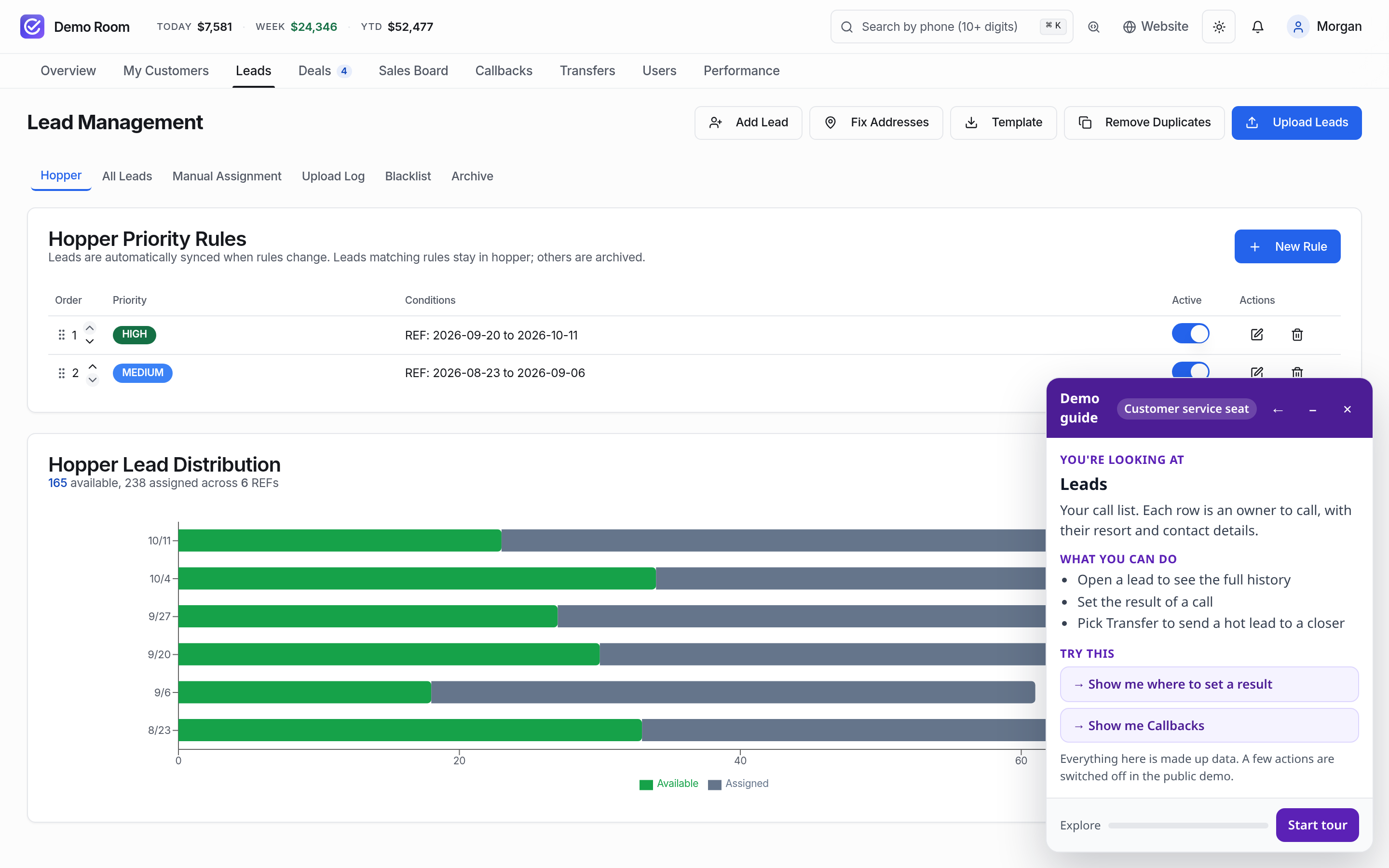Focus the search by phone field
This screenshot has height=868, width=1389.
[952, 27]
